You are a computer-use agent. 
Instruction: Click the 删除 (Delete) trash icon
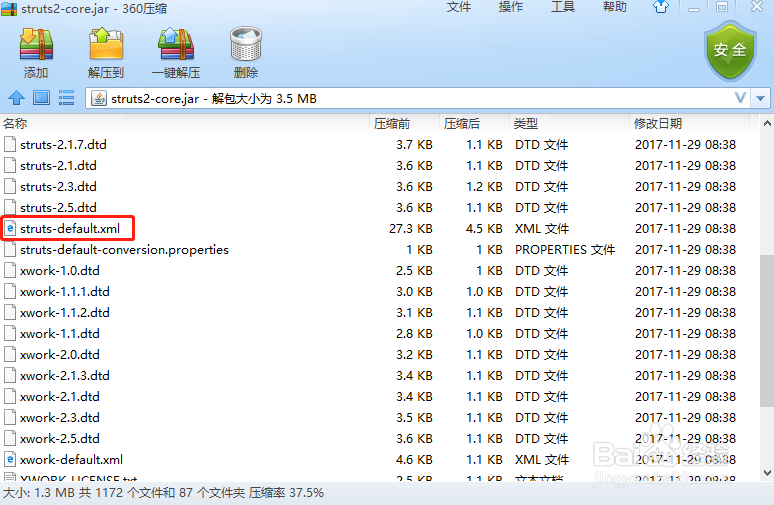coord(246,45)
